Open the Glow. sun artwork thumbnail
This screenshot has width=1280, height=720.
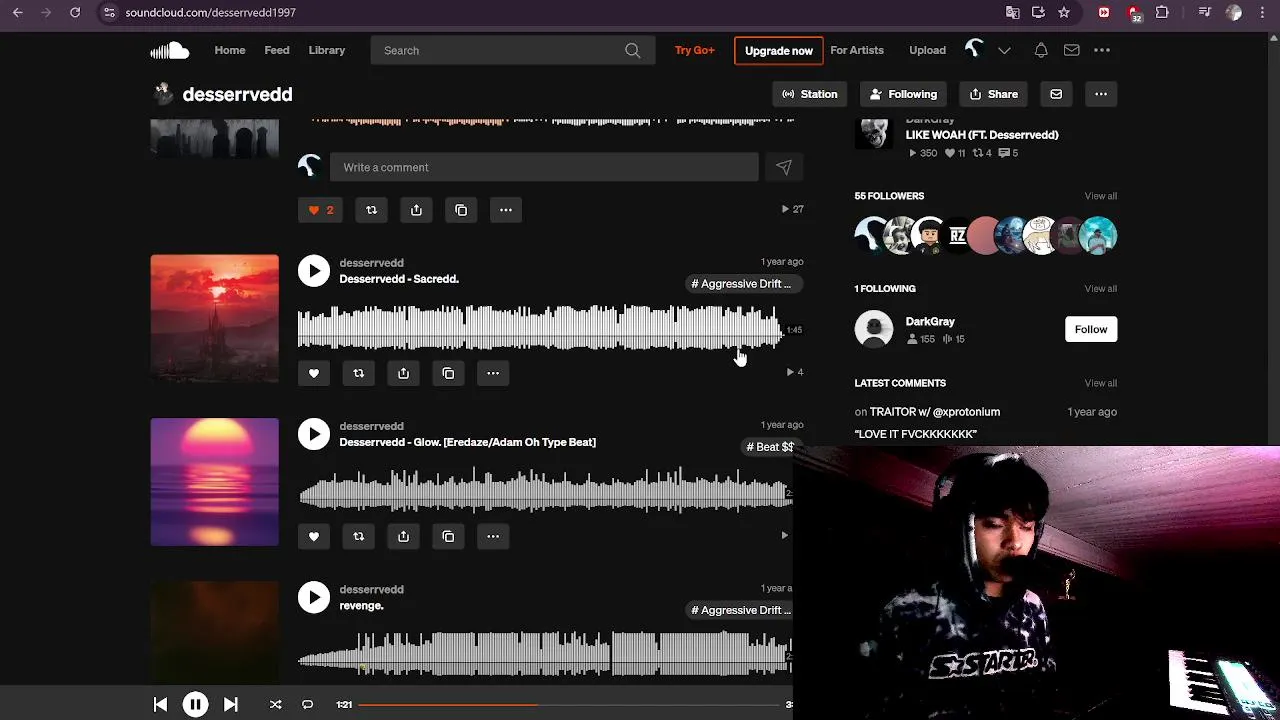point(215,482)
